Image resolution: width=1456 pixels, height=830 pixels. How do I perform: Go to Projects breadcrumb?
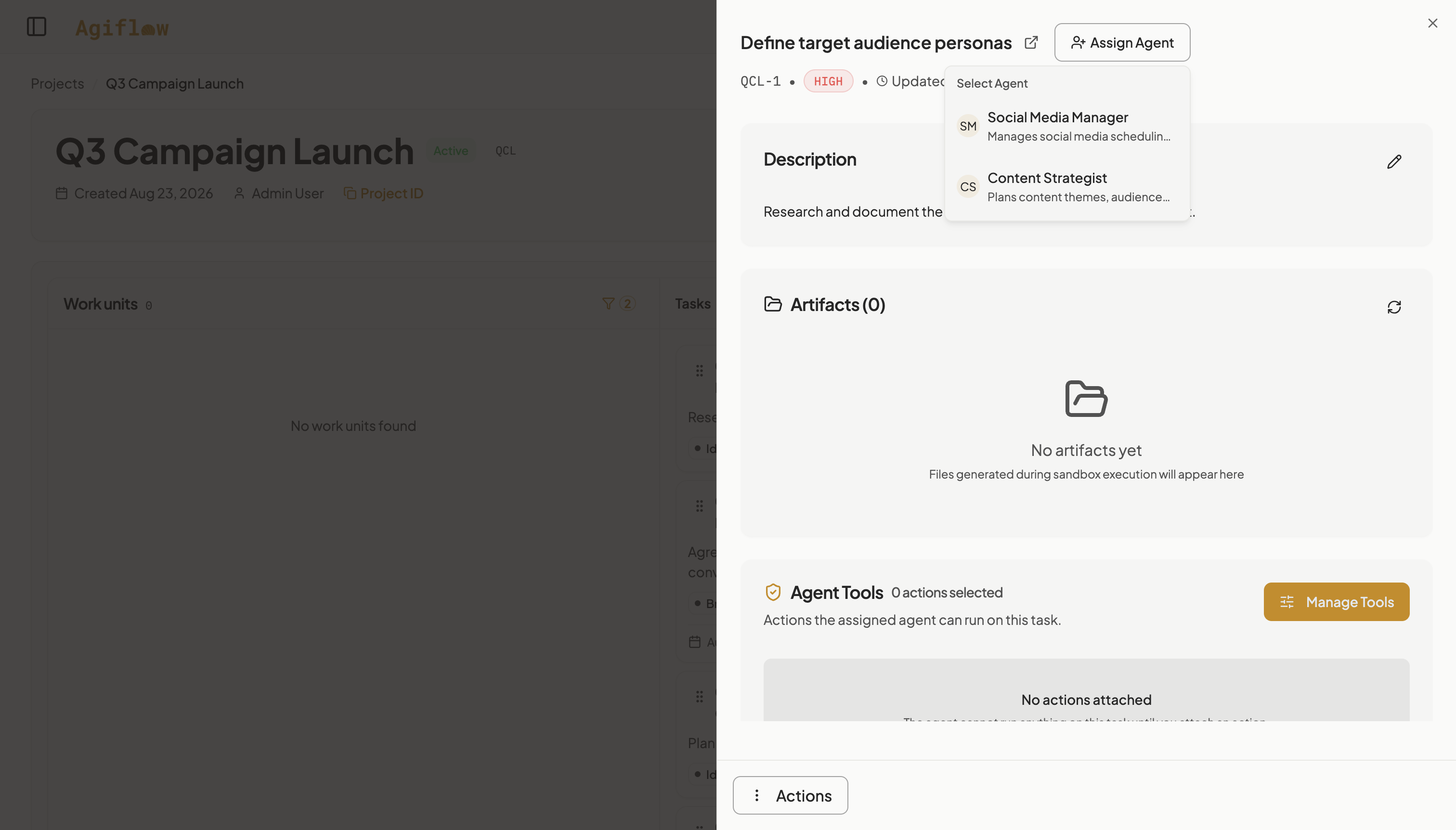pyautogui.click(x=57, y=84)
